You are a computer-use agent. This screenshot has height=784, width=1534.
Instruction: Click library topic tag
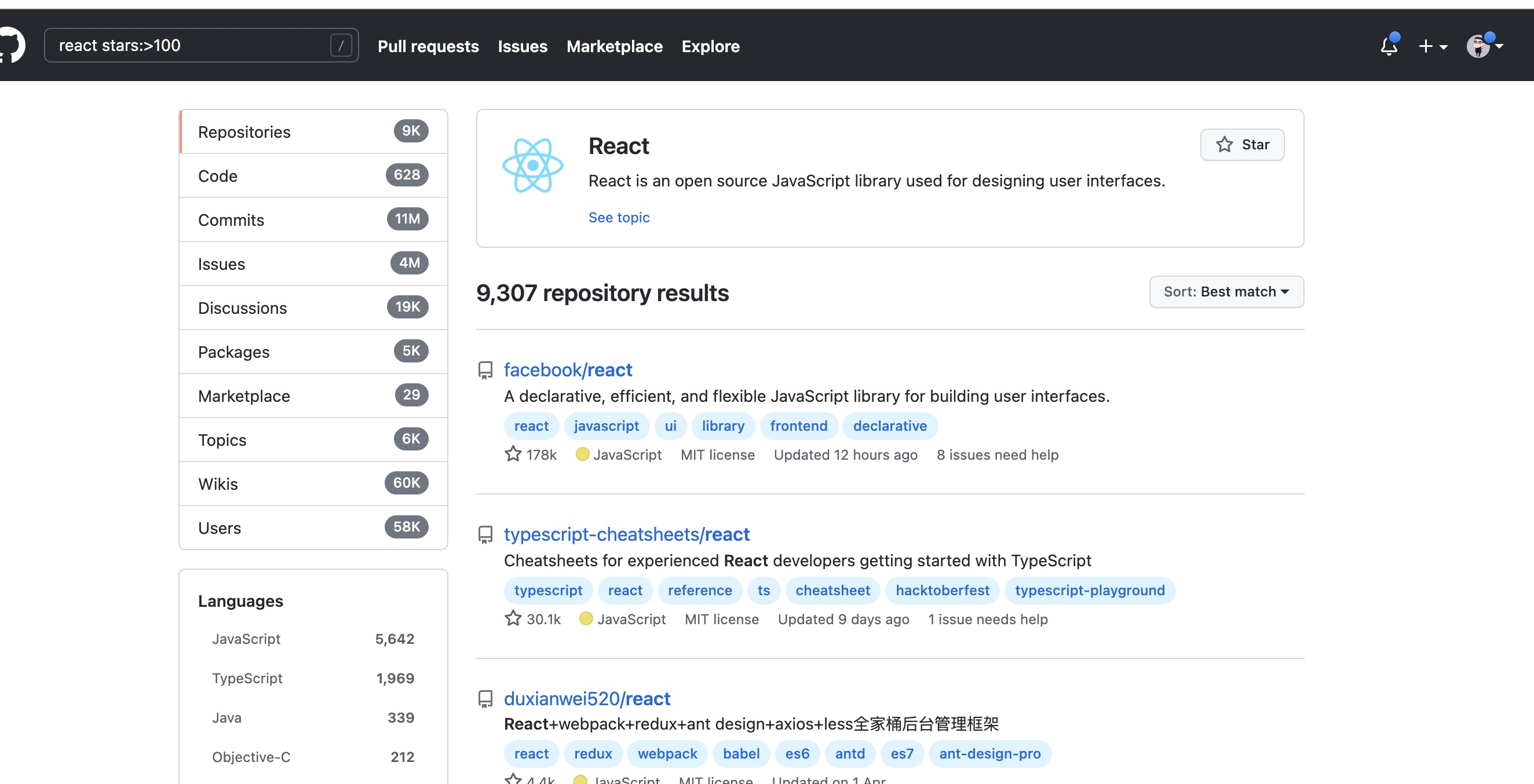(x=723, y=426)
